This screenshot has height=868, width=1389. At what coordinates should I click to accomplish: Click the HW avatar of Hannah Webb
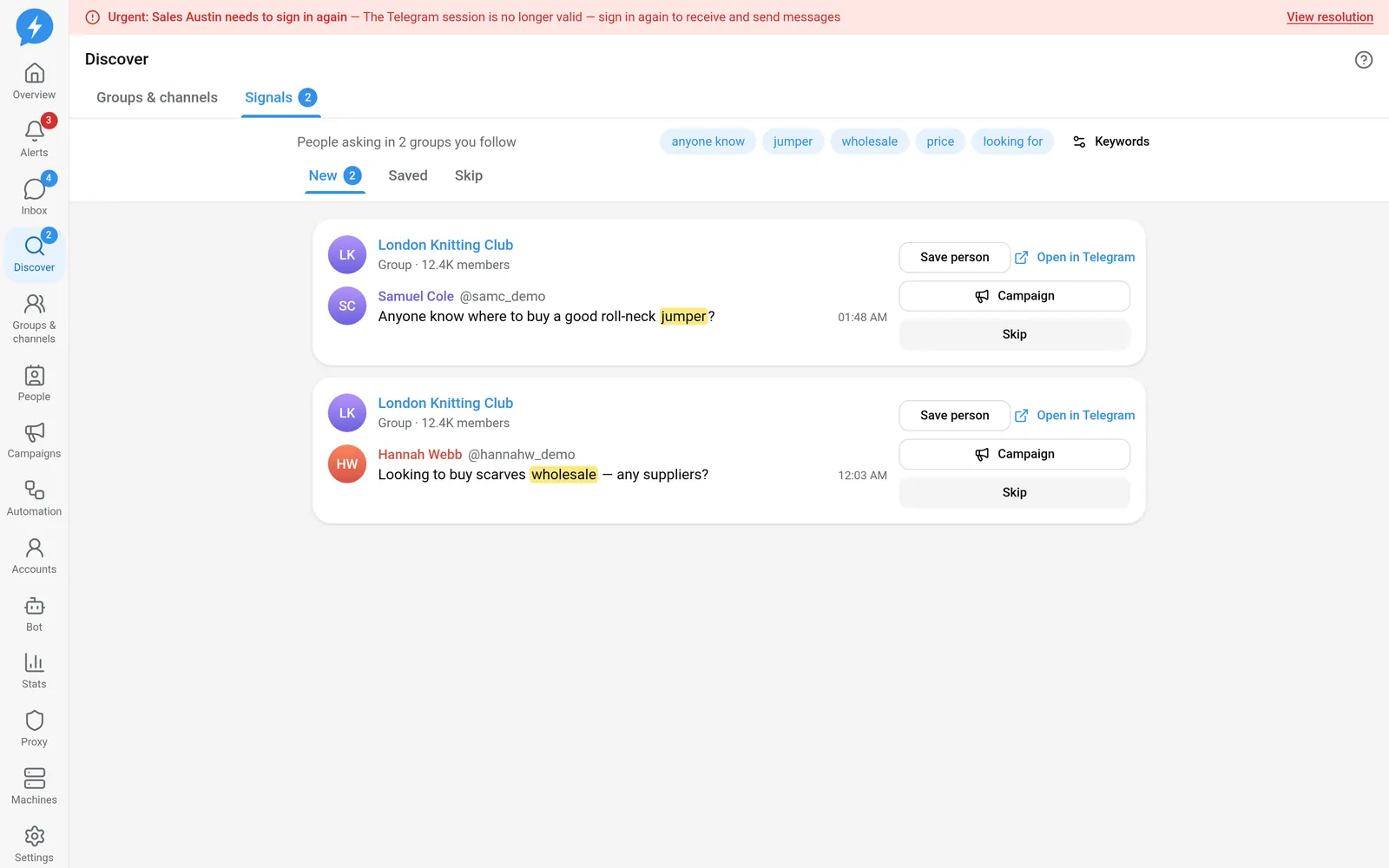click(x=347, y=464)
